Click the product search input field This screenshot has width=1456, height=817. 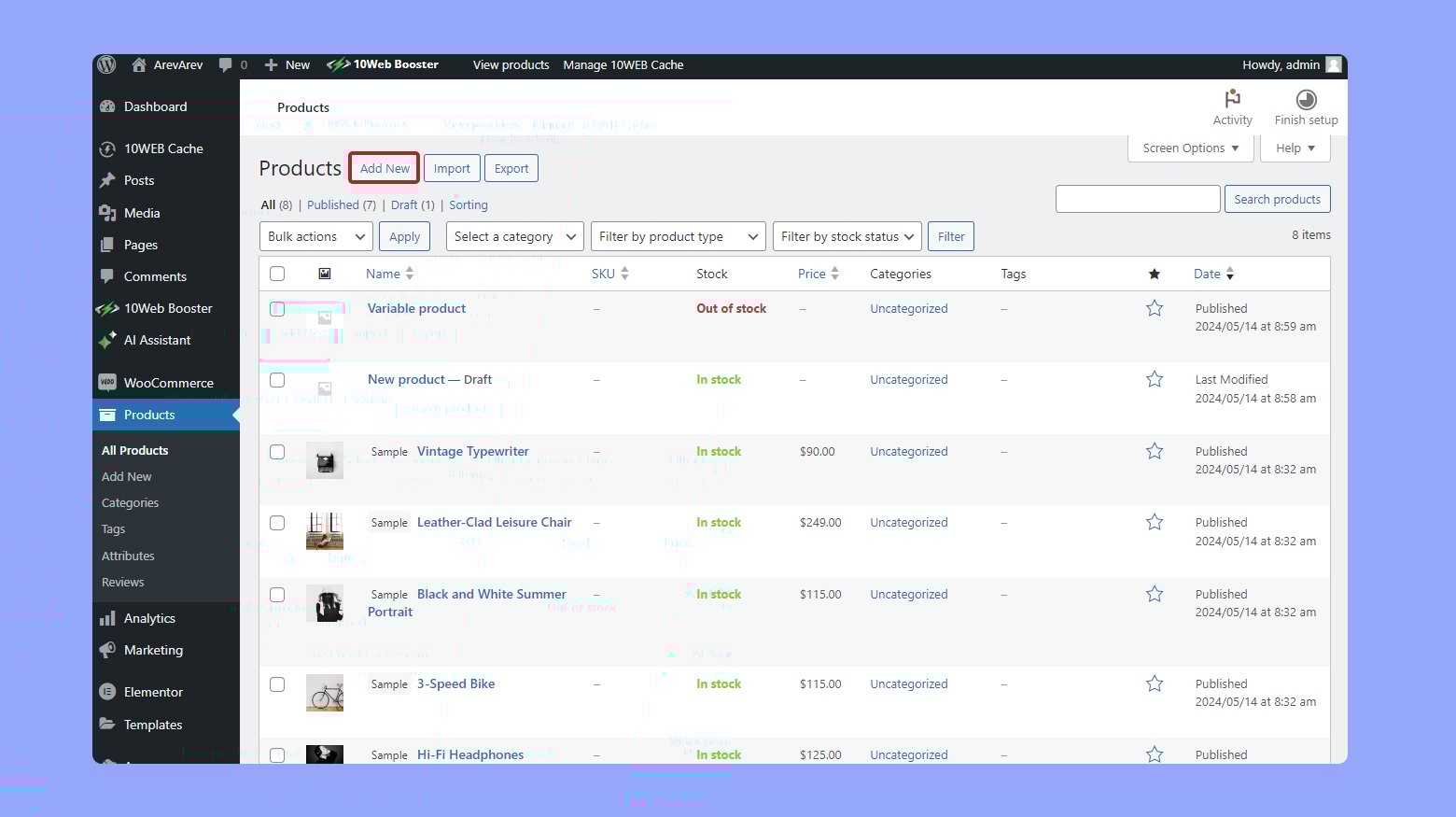1137,199
